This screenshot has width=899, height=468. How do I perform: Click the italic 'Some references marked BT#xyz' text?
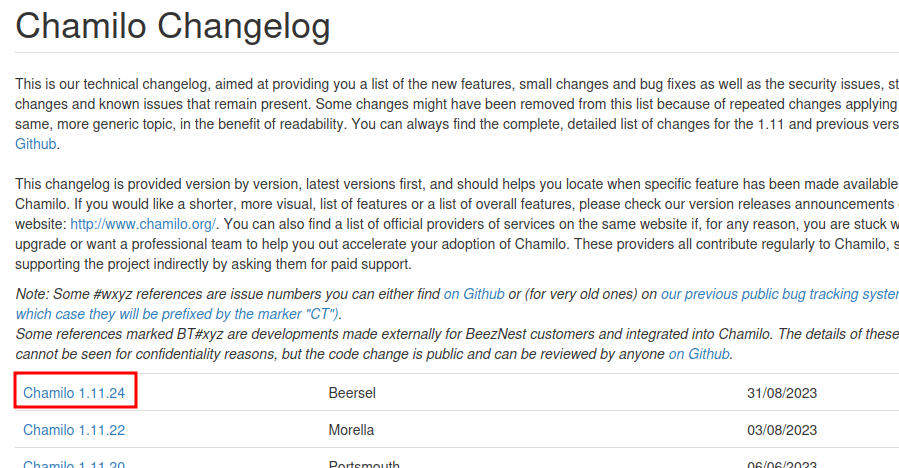click(x=457, y=344)
